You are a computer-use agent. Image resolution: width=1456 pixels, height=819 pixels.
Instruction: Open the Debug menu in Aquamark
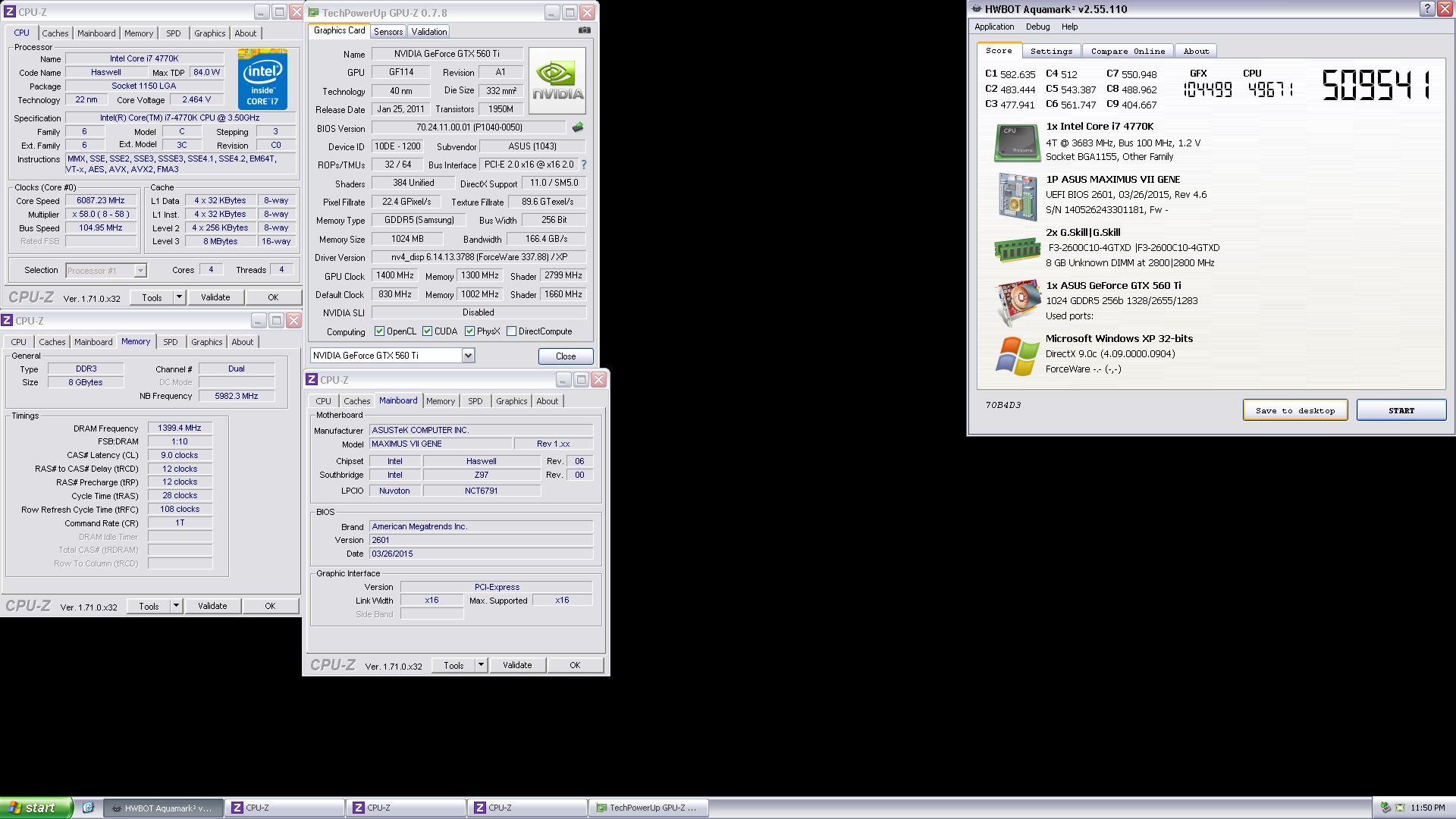point(1037,27)
